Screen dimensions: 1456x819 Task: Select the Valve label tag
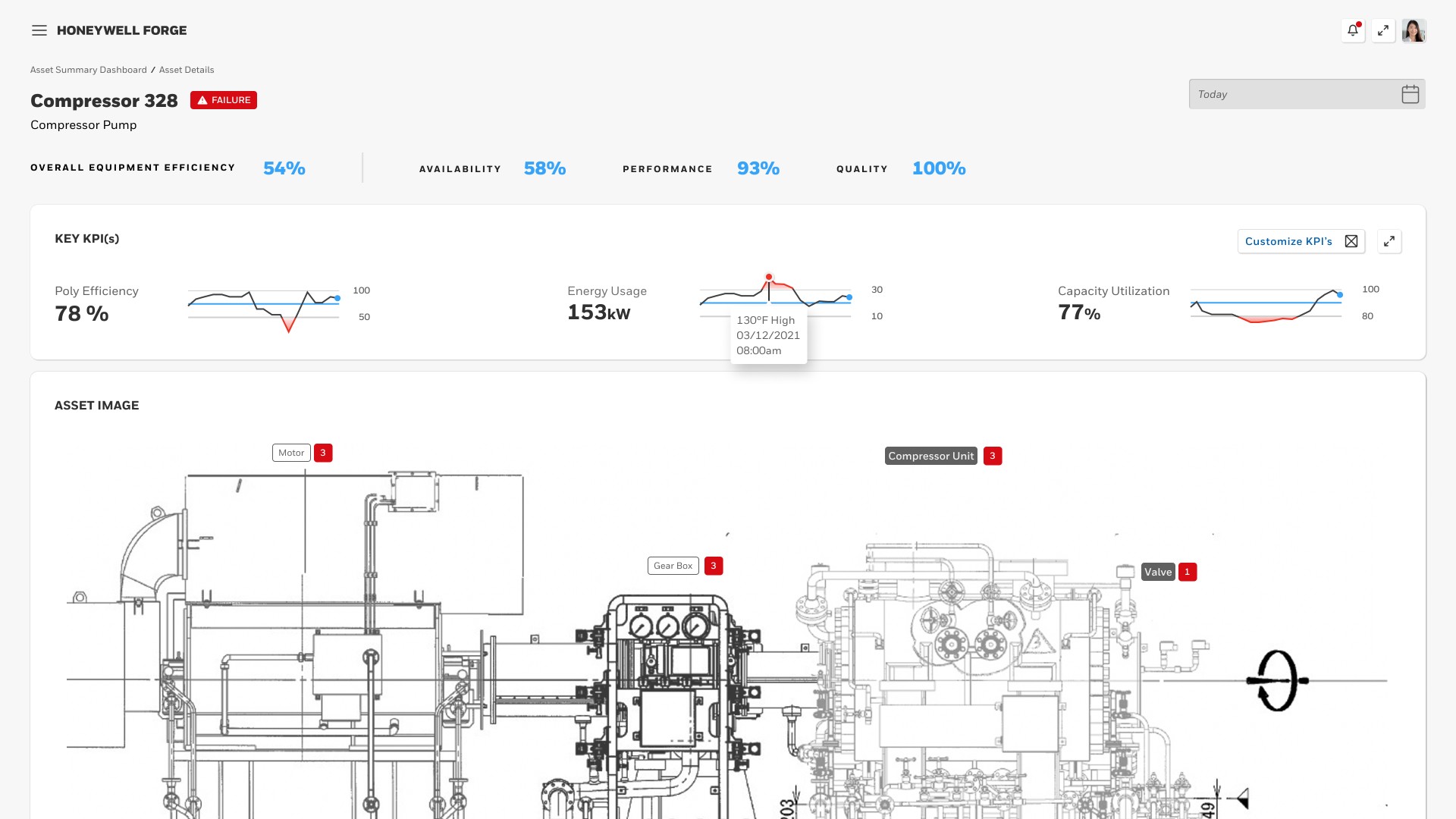1158,572
